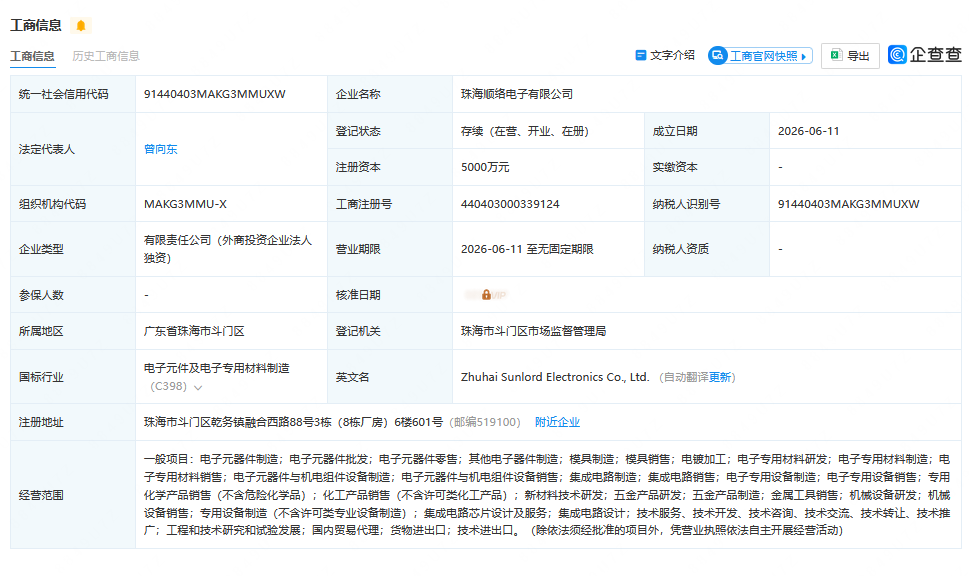Open the 附近企业 nearby companies link
Viewport: 969px width, 576px height.
557,422
